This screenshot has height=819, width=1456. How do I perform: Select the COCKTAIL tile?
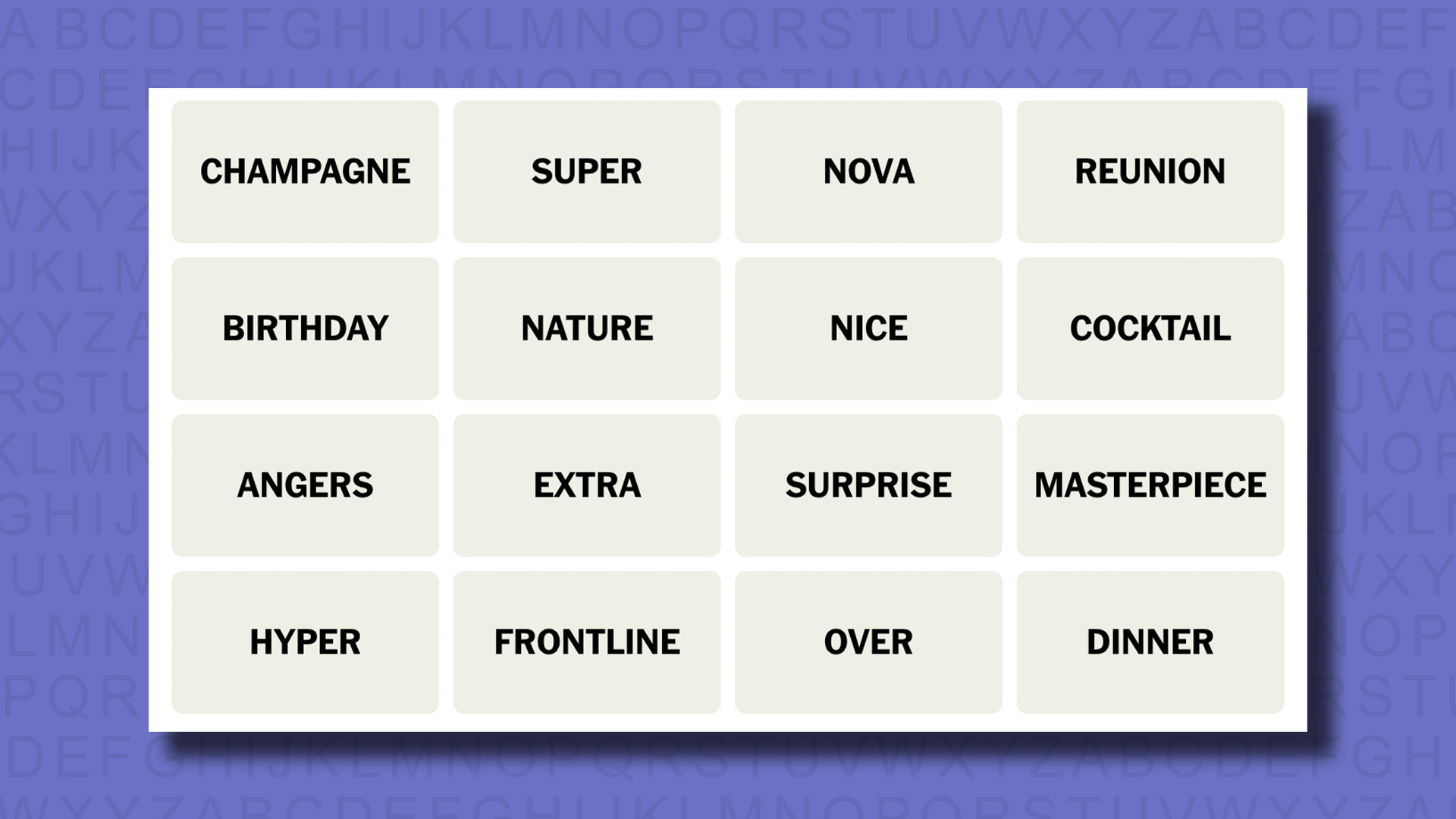click(x=1150, y=328)
